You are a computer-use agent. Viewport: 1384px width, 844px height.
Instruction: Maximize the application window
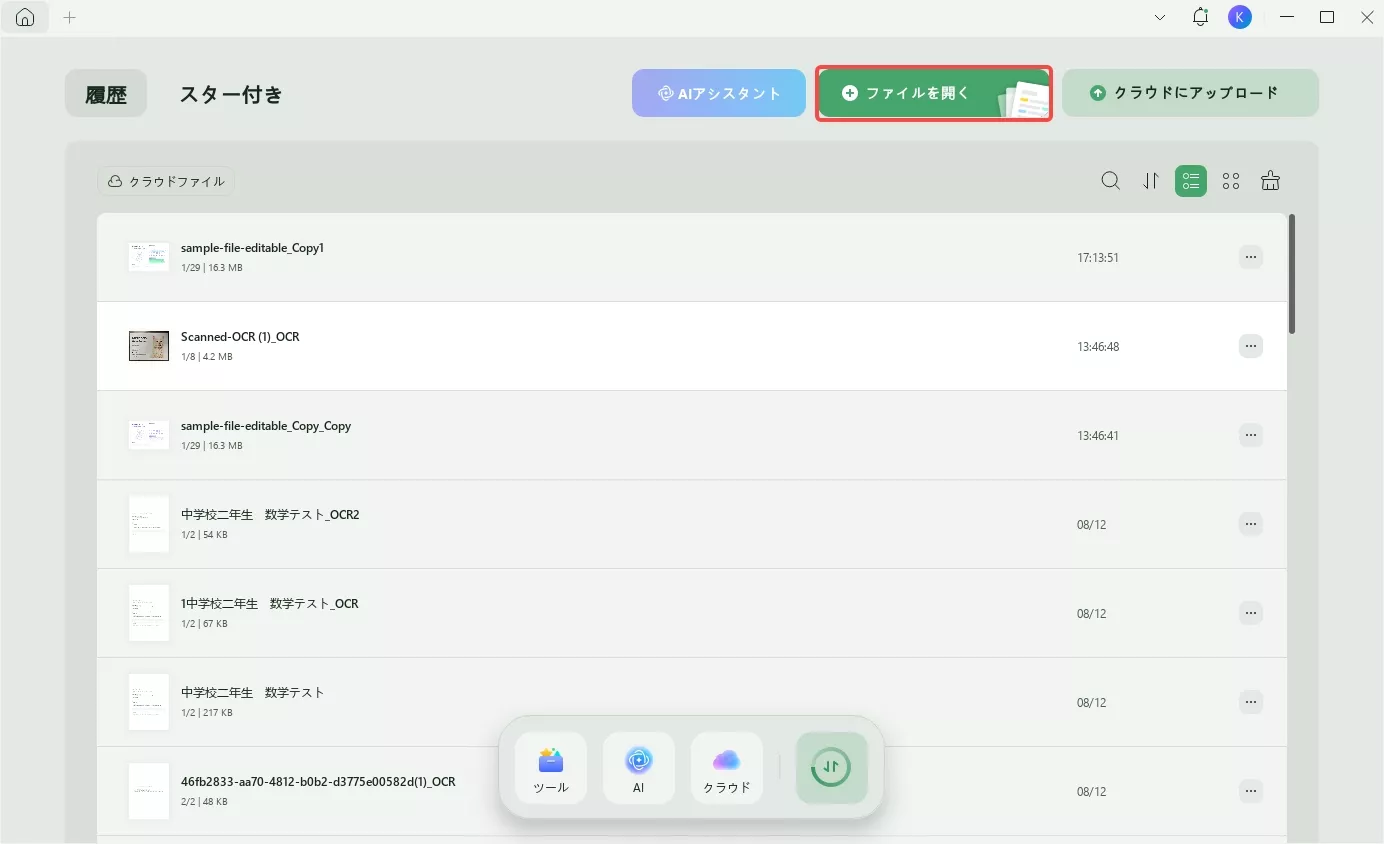1327,17
